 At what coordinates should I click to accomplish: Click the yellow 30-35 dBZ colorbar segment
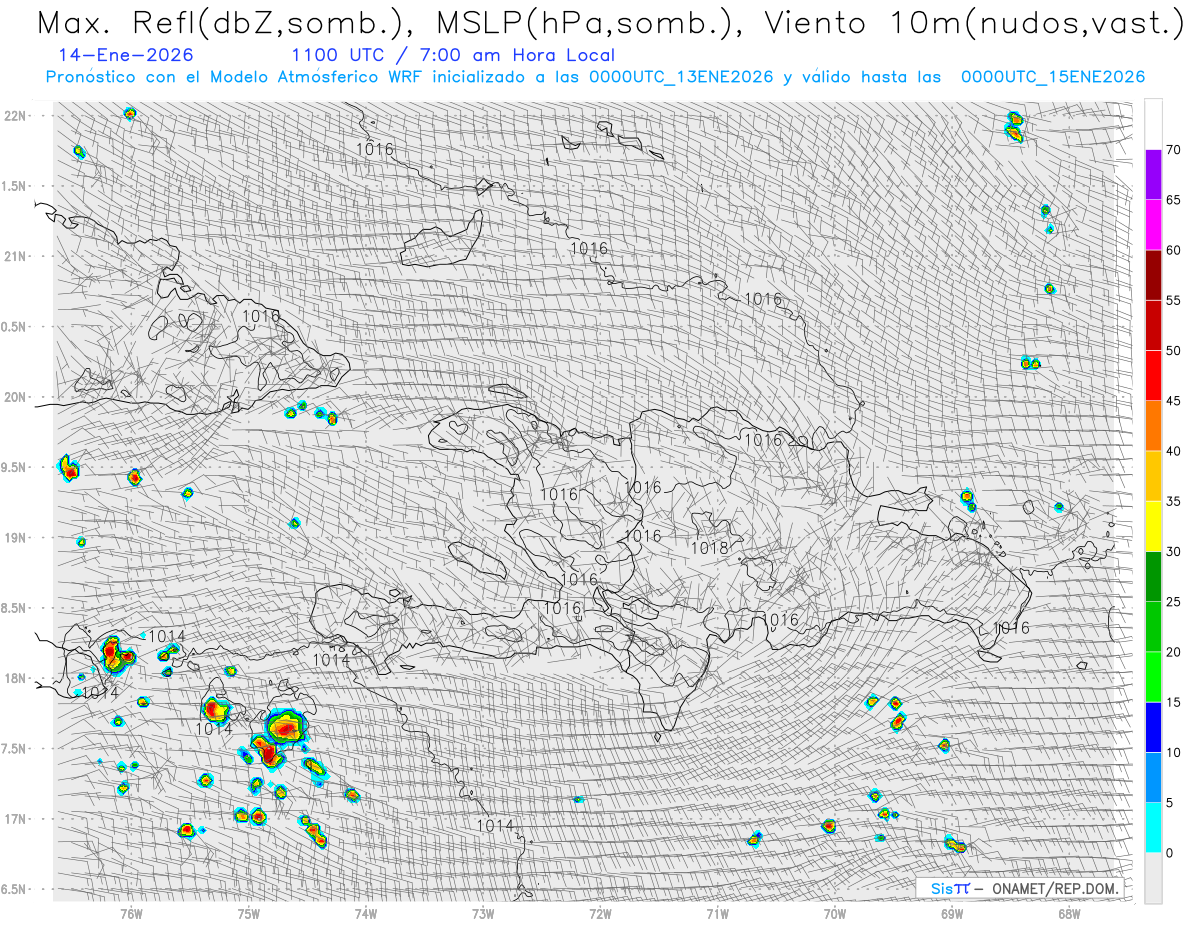[1153, 526]
